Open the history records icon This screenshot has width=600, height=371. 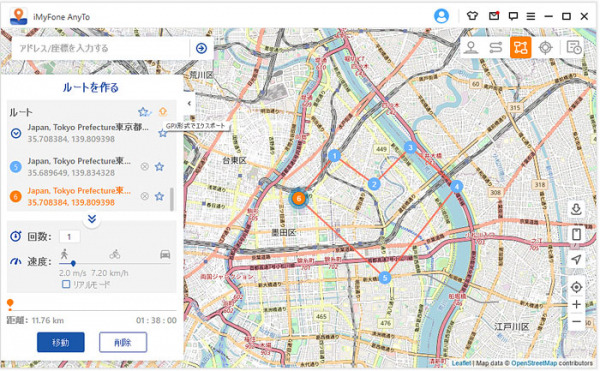(574, 47)
